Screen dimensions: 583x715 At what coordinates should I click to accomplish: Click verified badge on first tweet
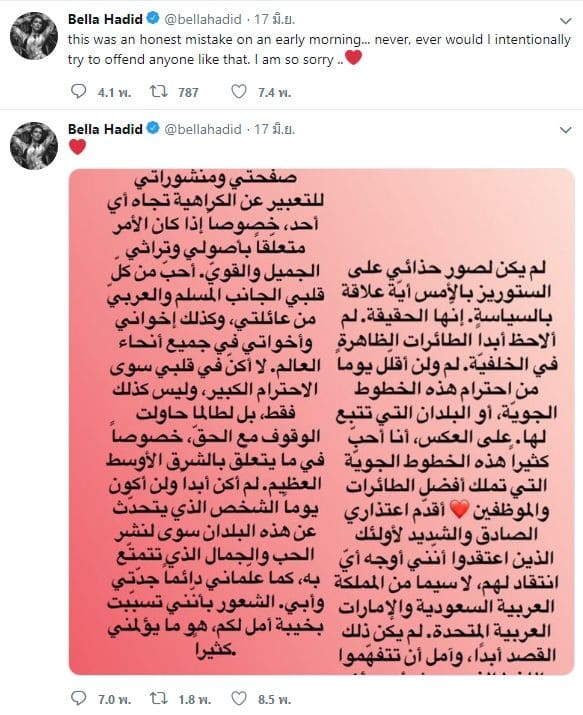pyautogui.click(x=153, y=19)
